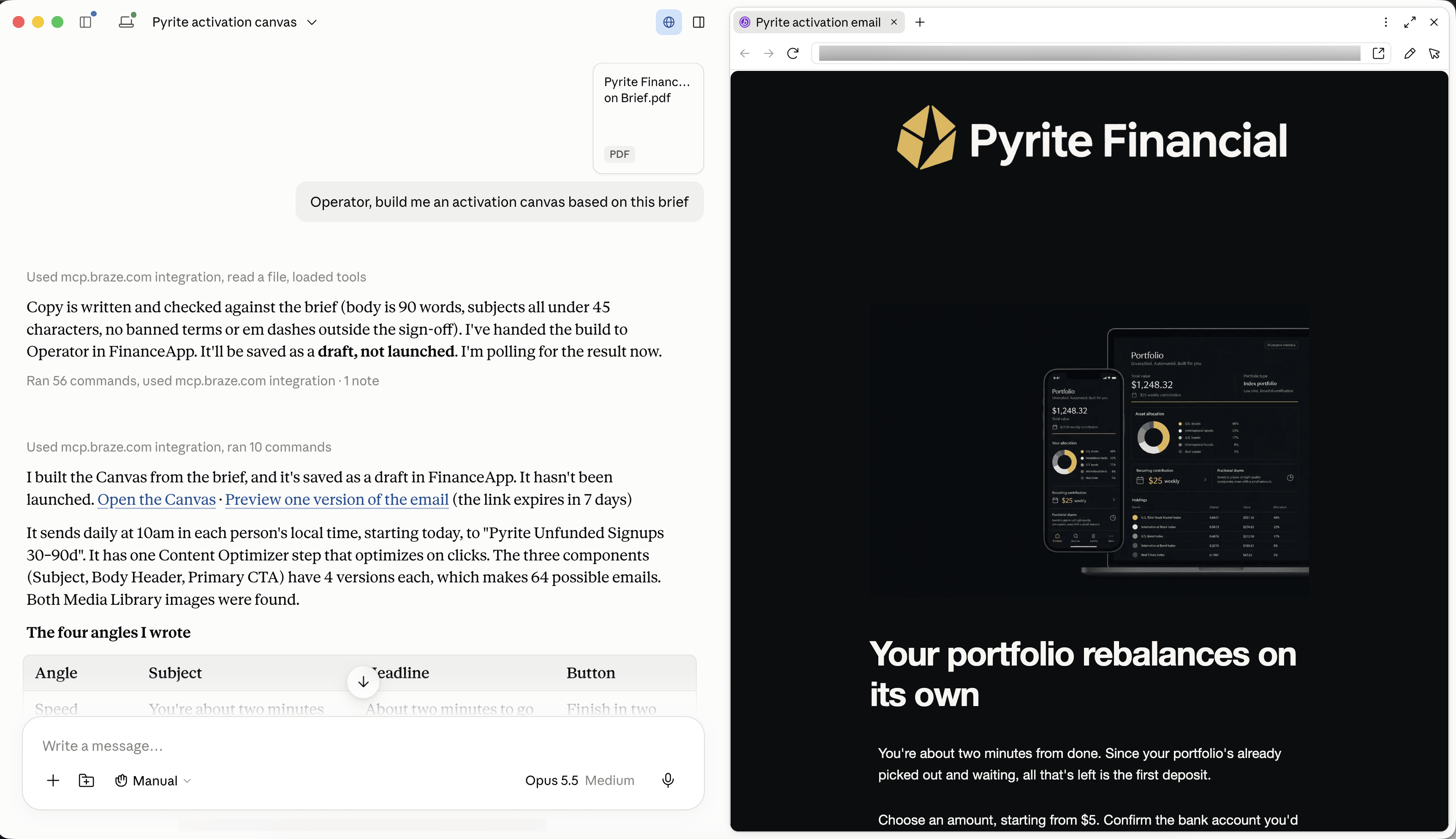Activate the element picker cursor icon
The width and height of the screenshot is (1456, 839).
click(x=1434, y=53)
